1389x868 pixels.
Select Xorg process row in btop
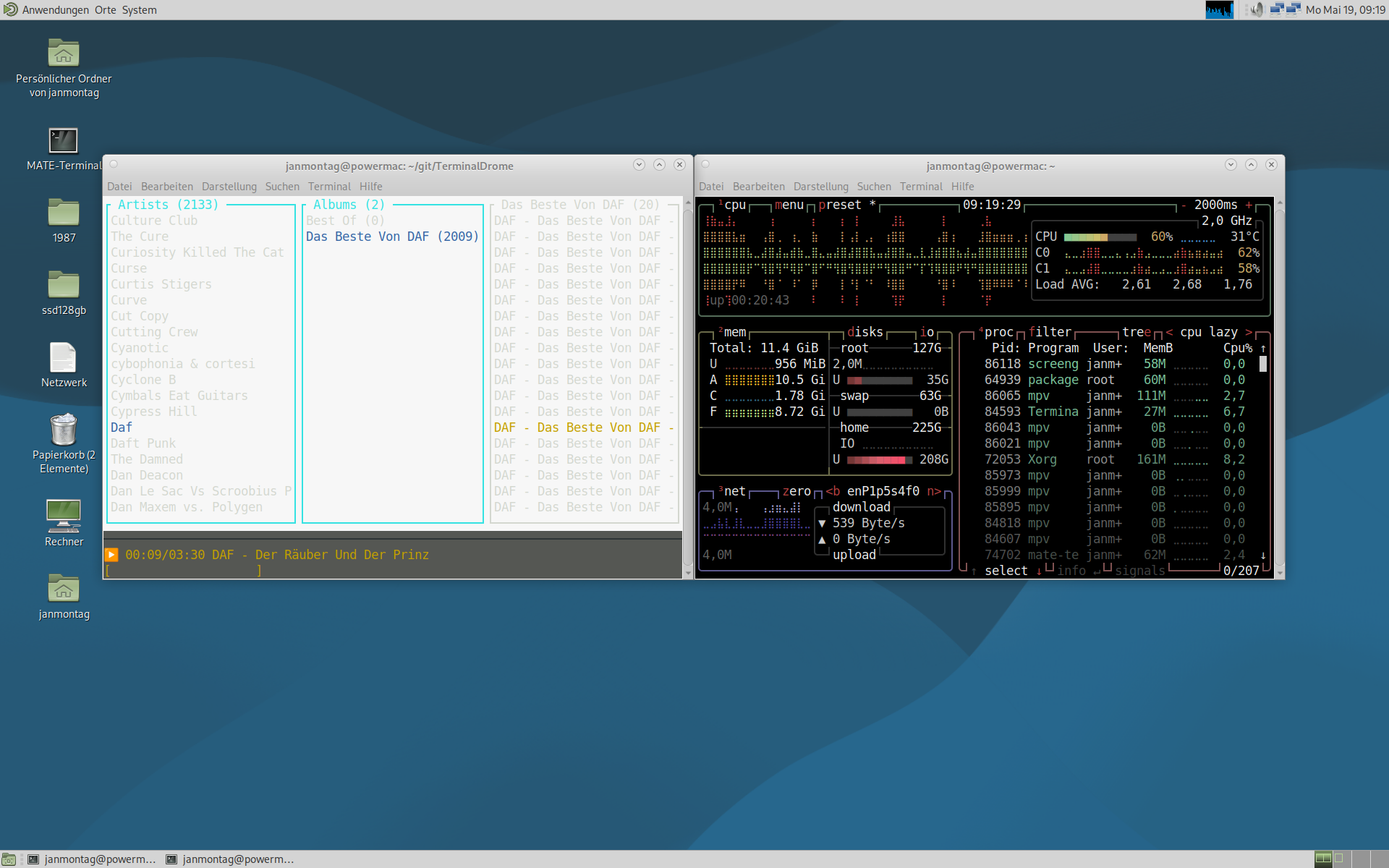coord(1115,459)
